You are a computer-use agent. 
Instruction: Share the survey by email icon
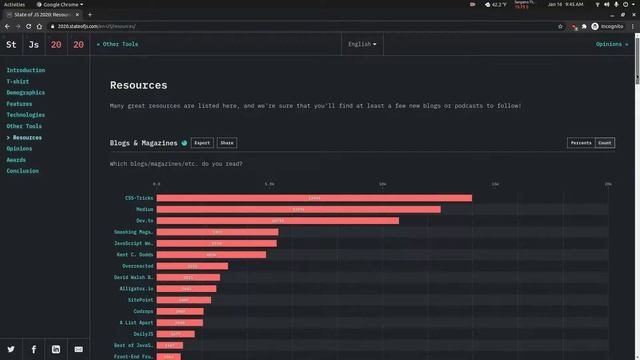[78, 349]
